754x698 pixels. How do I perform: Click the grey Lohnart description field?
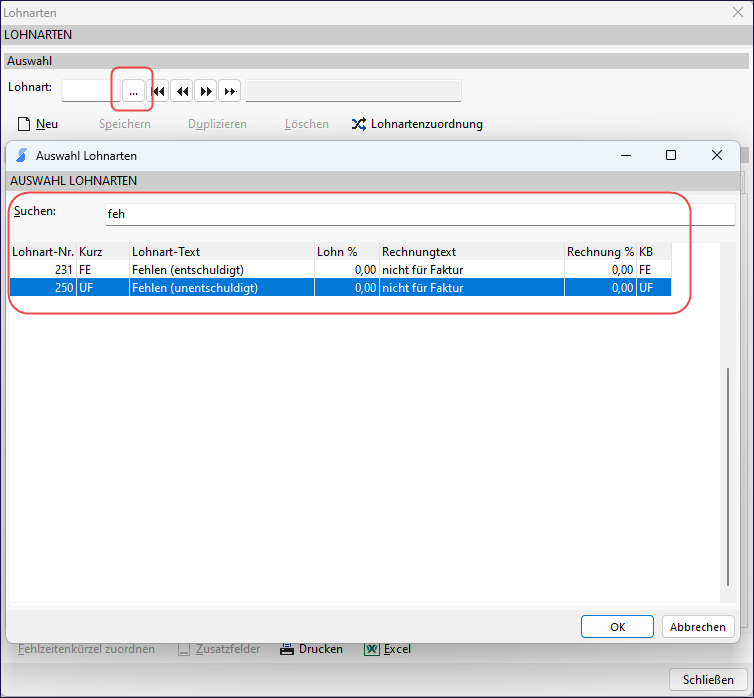(353, 91)
